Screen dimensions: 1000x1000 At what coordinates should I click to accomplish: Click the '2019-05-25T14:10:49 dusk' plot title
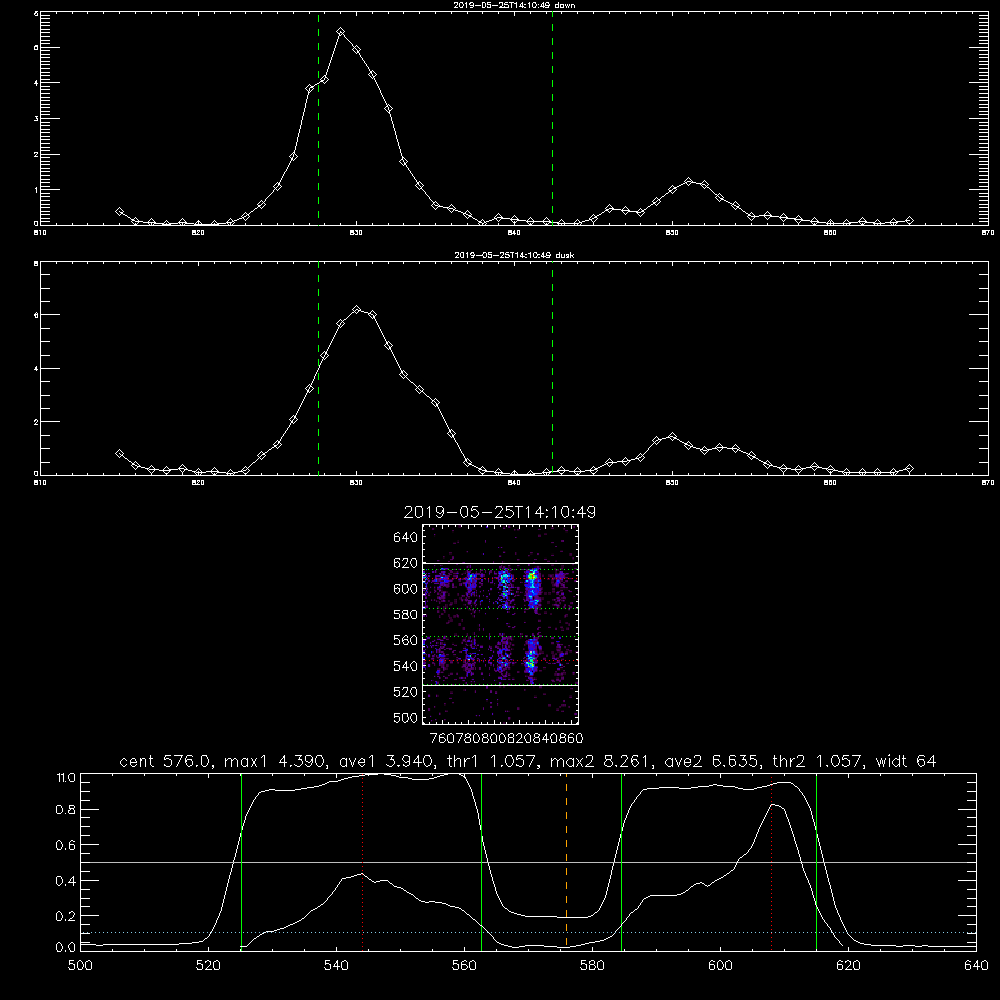point(515,255)
